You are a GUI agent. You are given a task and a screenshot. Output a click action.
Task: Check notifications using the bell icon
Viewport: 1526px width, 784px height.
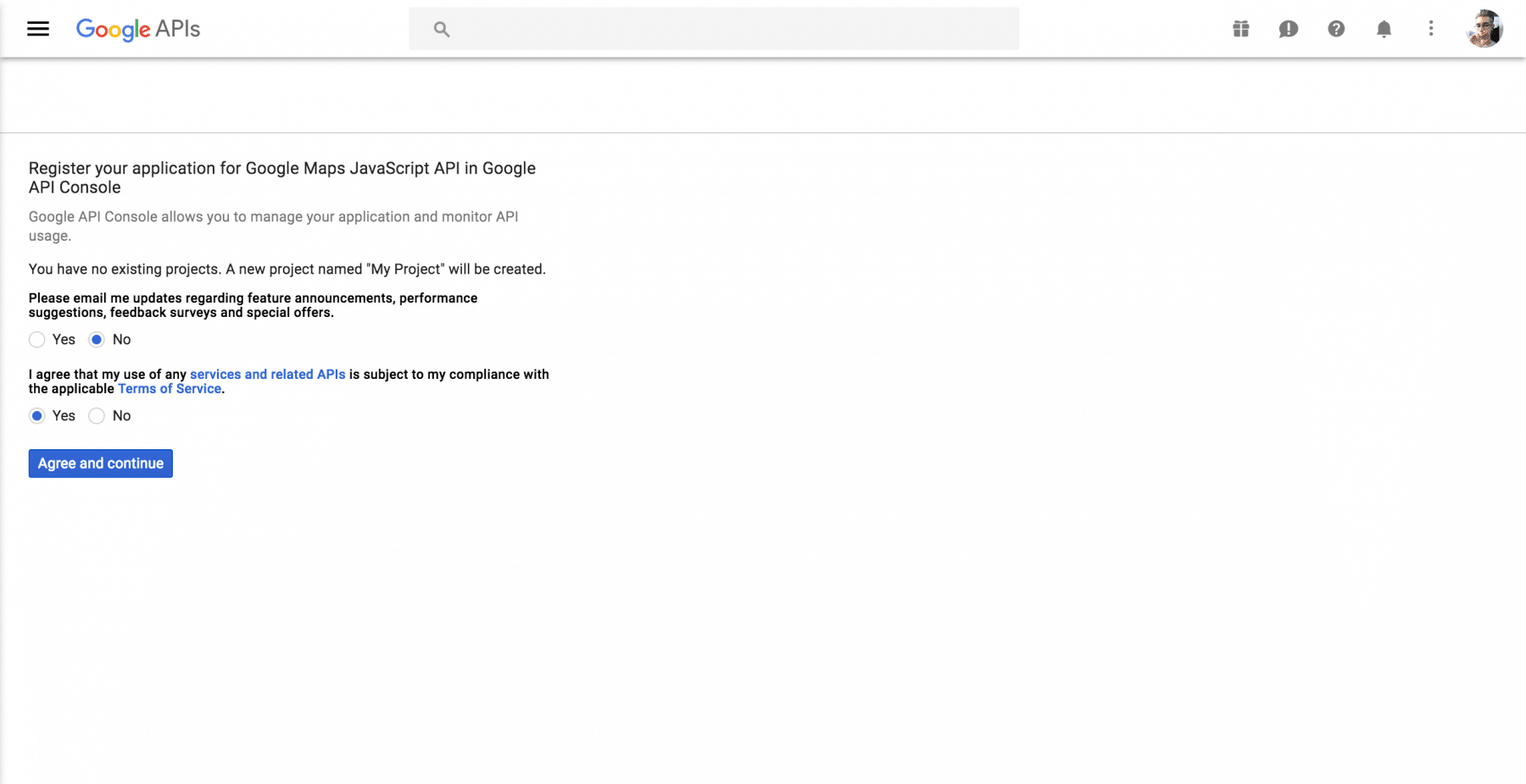1384,28
